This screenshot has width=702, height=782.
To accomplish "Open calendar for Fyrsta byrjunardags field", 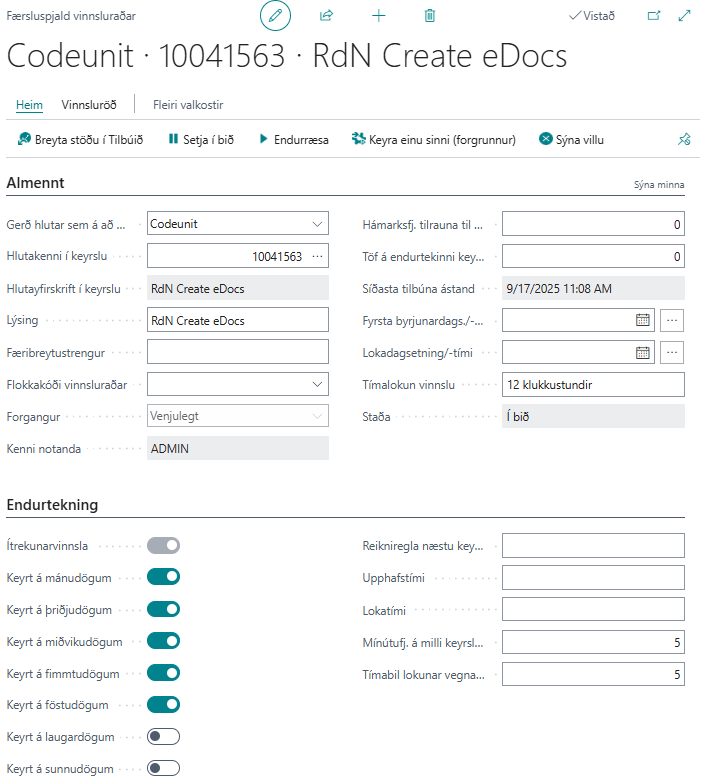I will pos(643,320).
